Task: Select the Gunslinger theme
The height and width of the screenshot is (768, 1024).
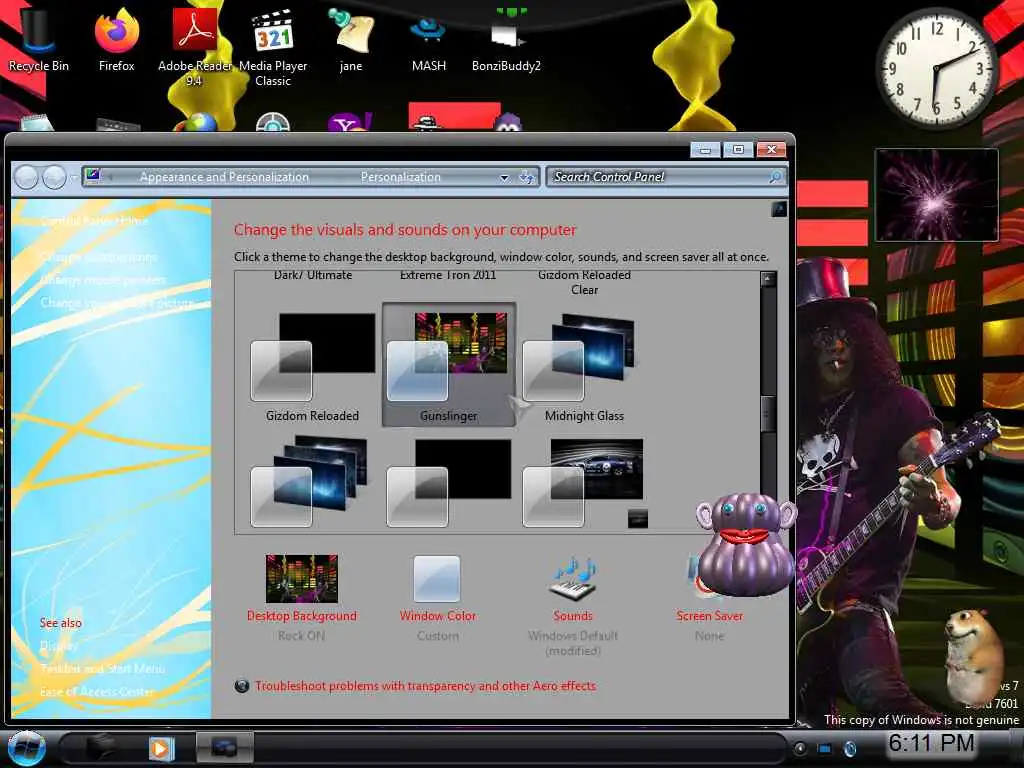Action: click(449, 364)
